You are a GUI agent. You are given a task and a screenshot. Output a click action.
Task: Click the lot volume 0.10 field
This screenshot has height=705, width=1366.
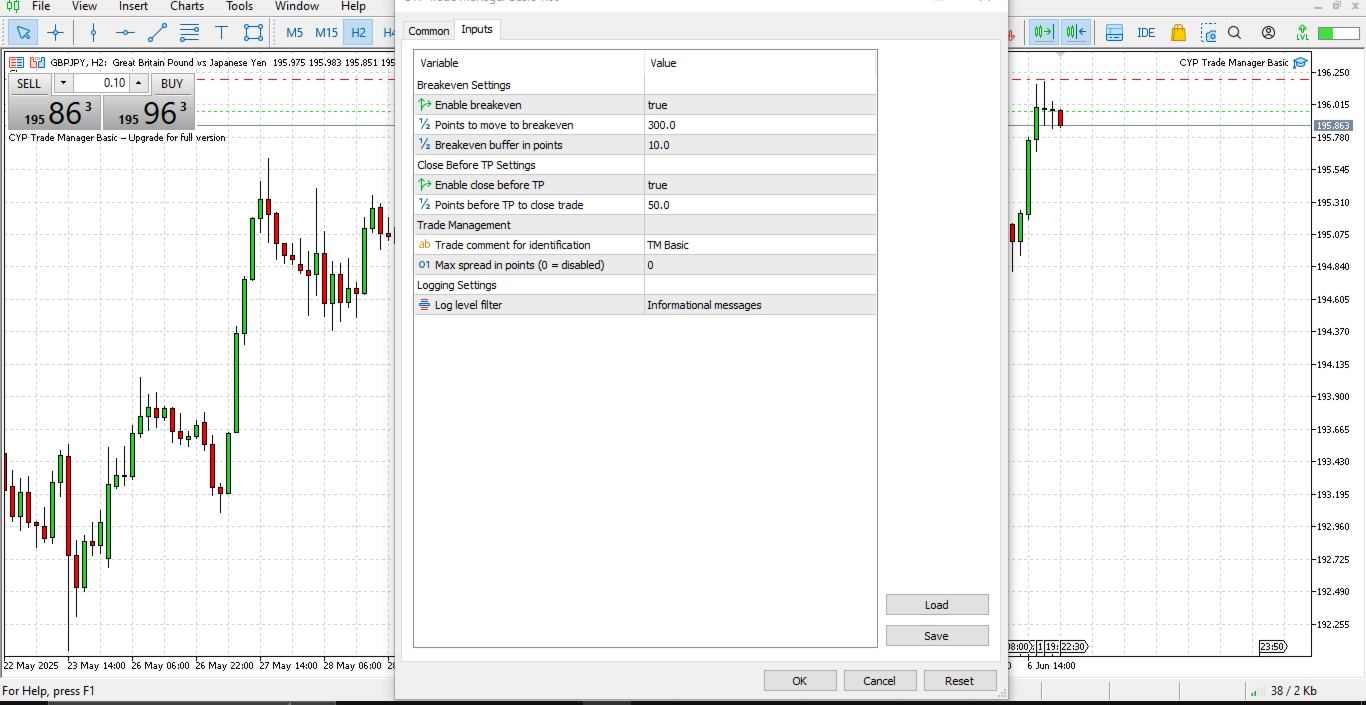pos(101,83)
